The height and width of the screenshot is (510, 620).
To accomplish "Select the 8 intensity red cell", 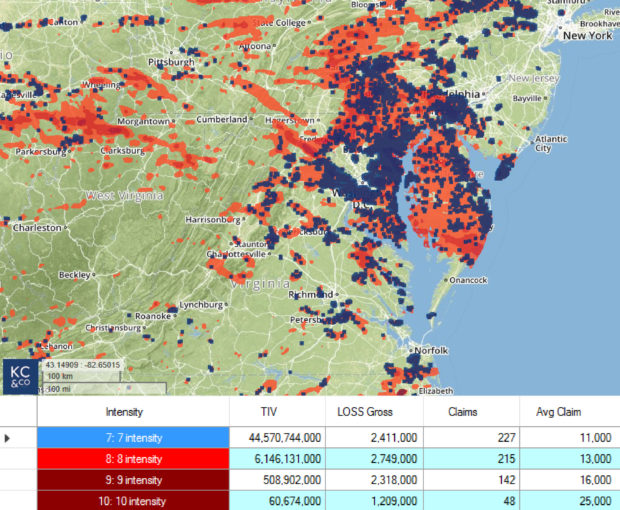I will click(x=133, y=458).
